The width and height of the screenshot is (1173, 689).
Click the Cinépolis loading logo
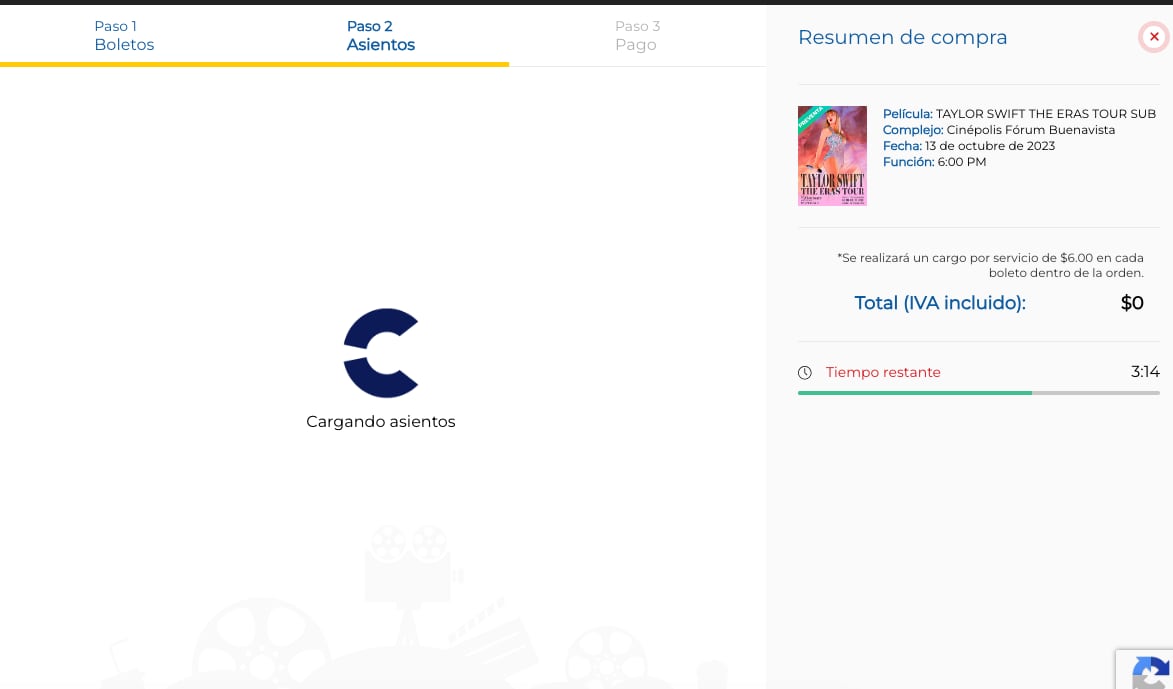[380, 353]
